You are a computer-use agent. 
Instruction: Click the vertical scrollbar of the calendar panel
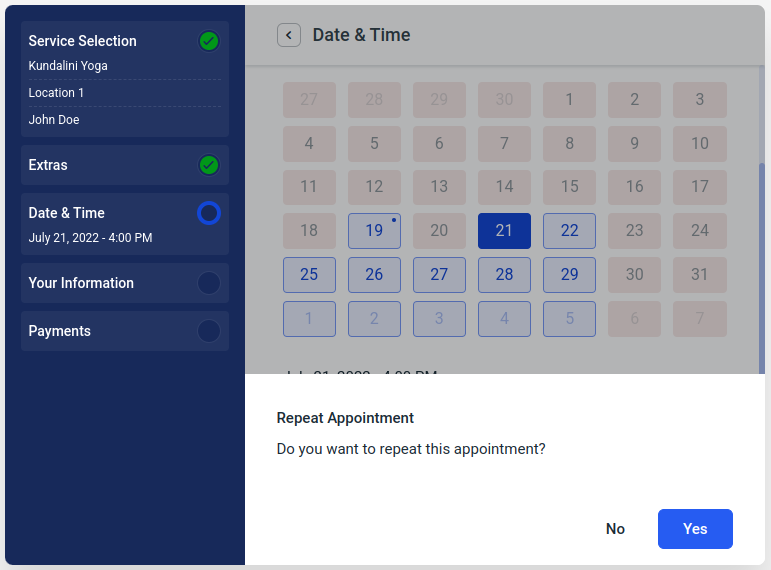762,268
